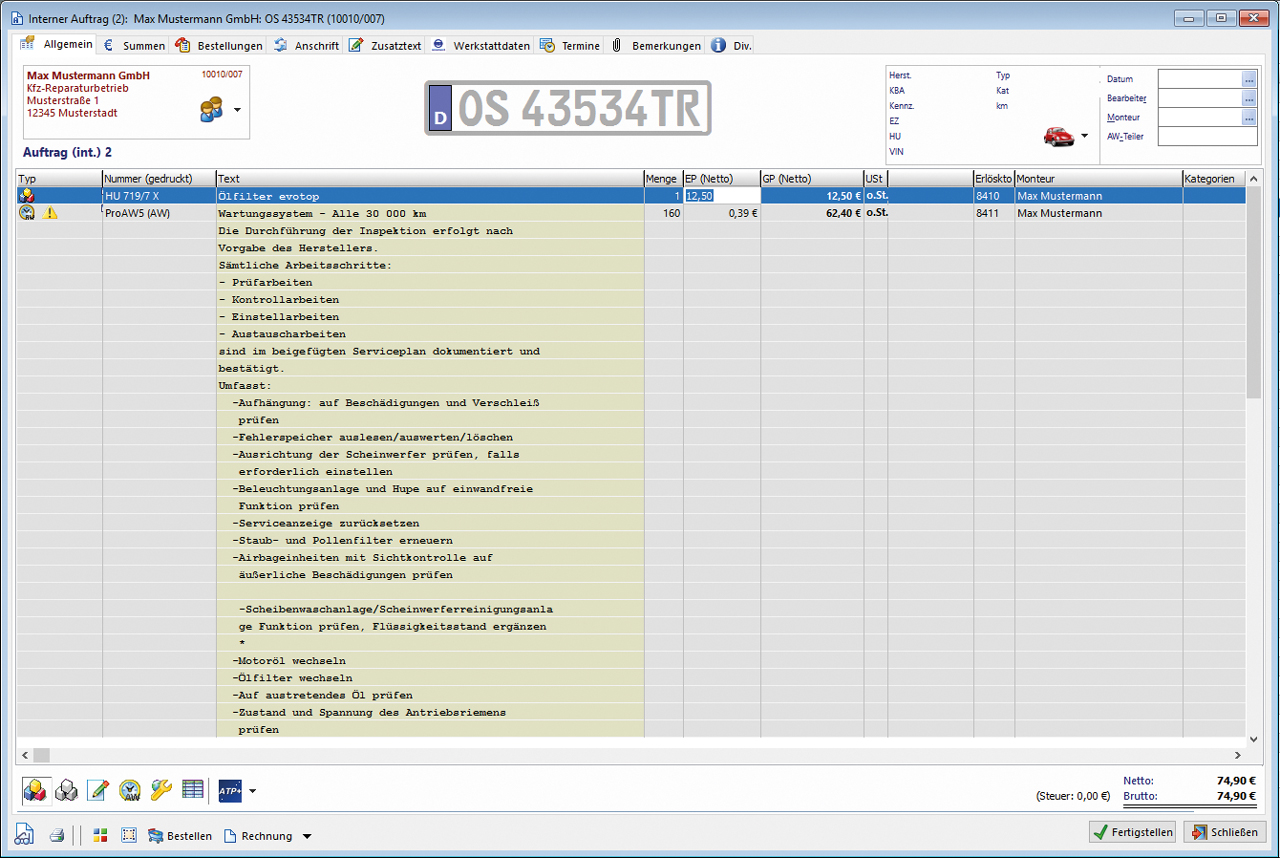1280x858 pixels.
Task: Click the horizontal scrollbar left arrow
Action: (x=24, y=755)
